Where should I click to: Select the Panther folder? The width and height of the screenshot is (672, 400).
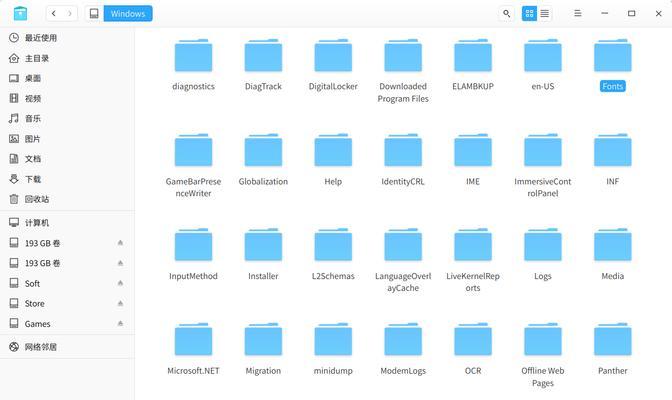click(612, 349)
